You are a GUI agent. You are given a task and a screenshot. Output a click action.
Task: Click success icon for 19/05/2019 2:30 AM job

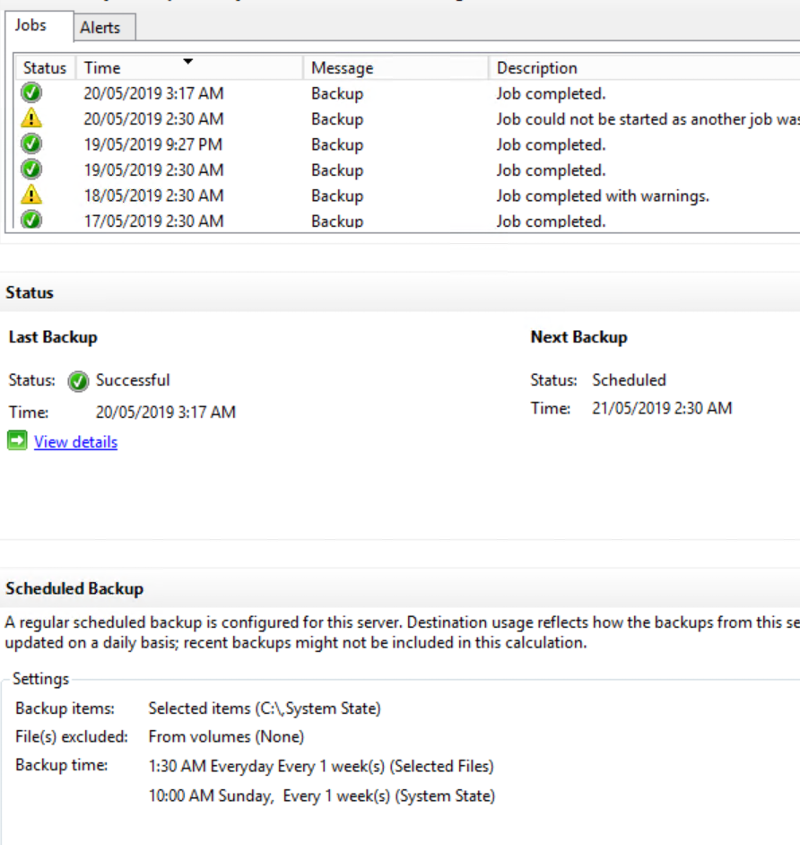pyautogui.click(x=31, y=169)
